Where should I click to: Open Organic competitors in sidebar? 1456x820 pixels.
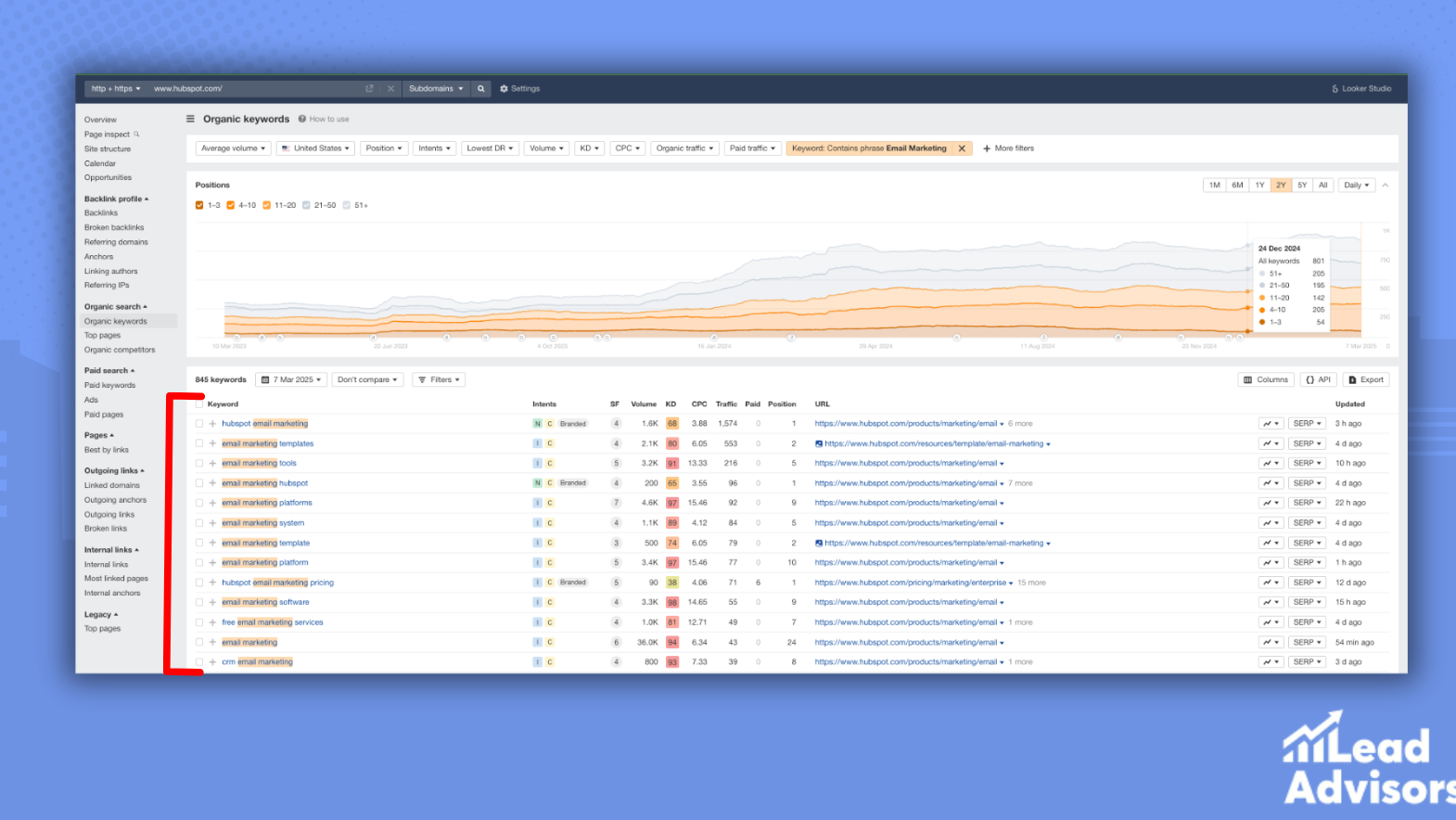click(x=120, y=350)
